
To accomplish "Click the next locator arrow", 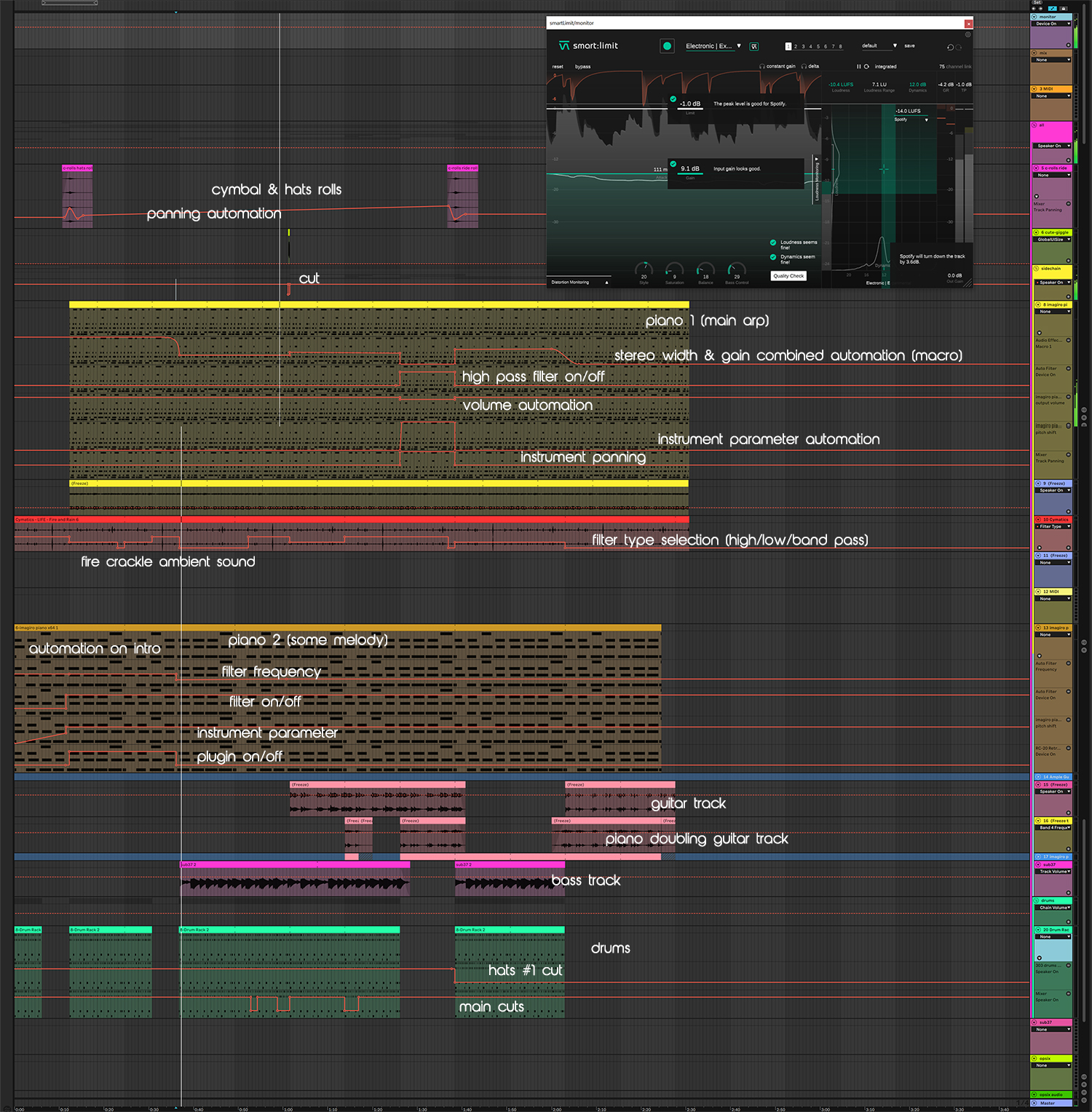I will (x=1040, y=9).
